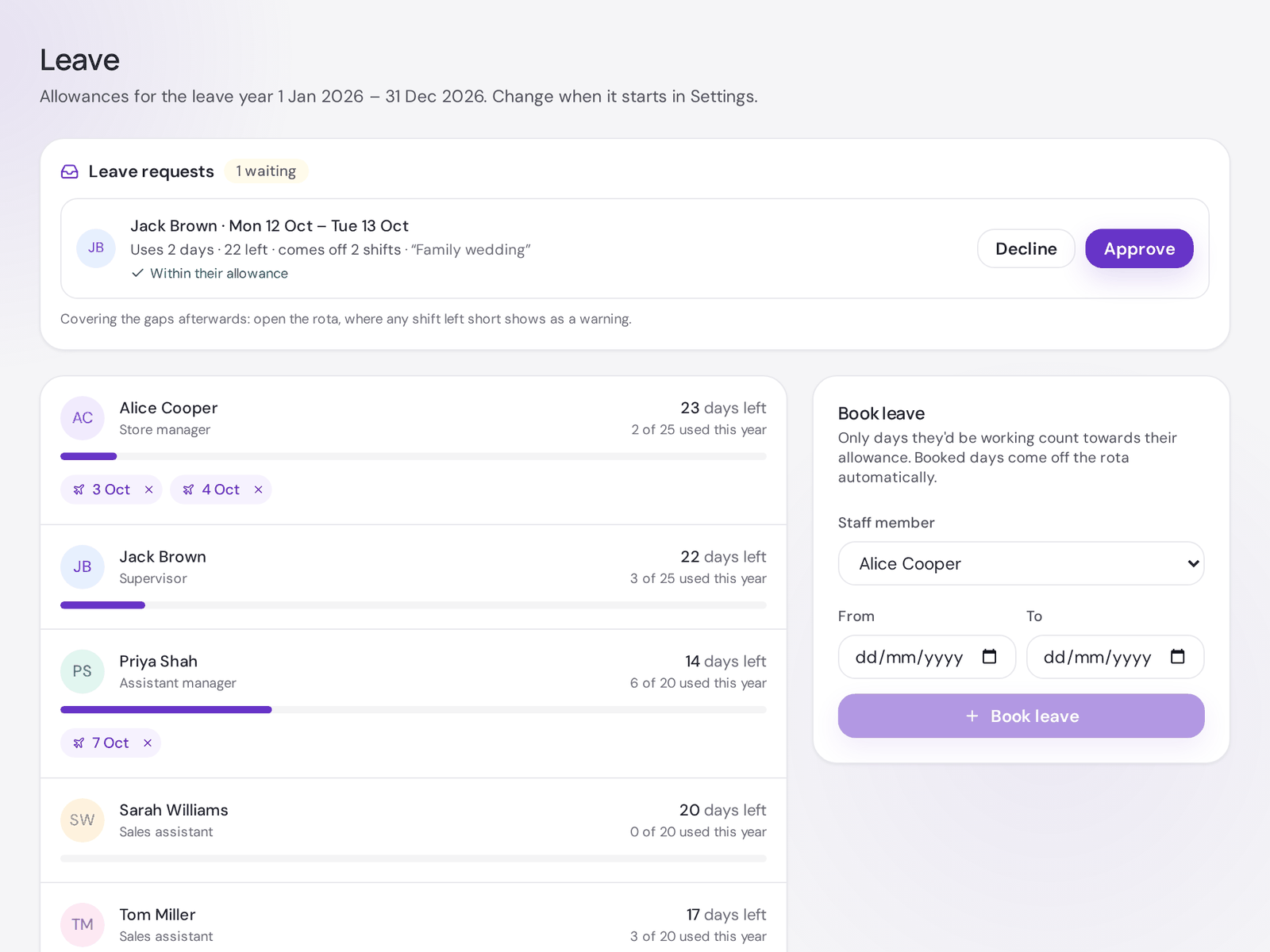Click the 1 waiting badge
1270x952 pixels.
point(266,171)
